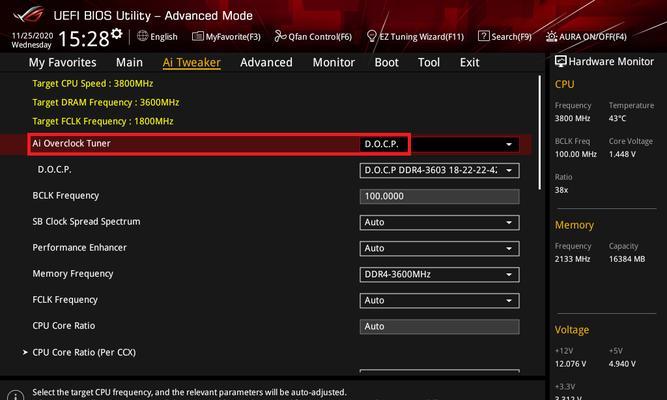The image size is (667, 400).
Task: Click the Search question mark icon
Action: (x=484, y=36)
